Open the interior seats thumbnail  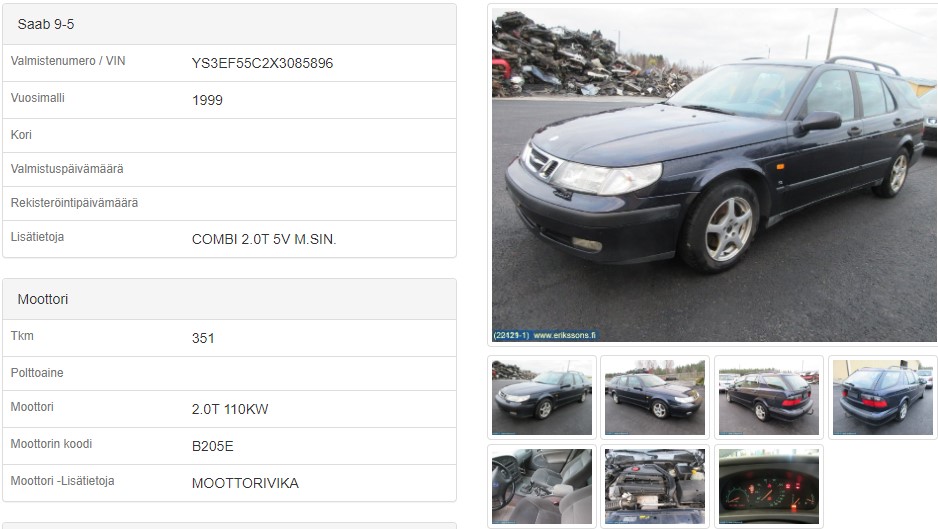click(x=542, y=487)
